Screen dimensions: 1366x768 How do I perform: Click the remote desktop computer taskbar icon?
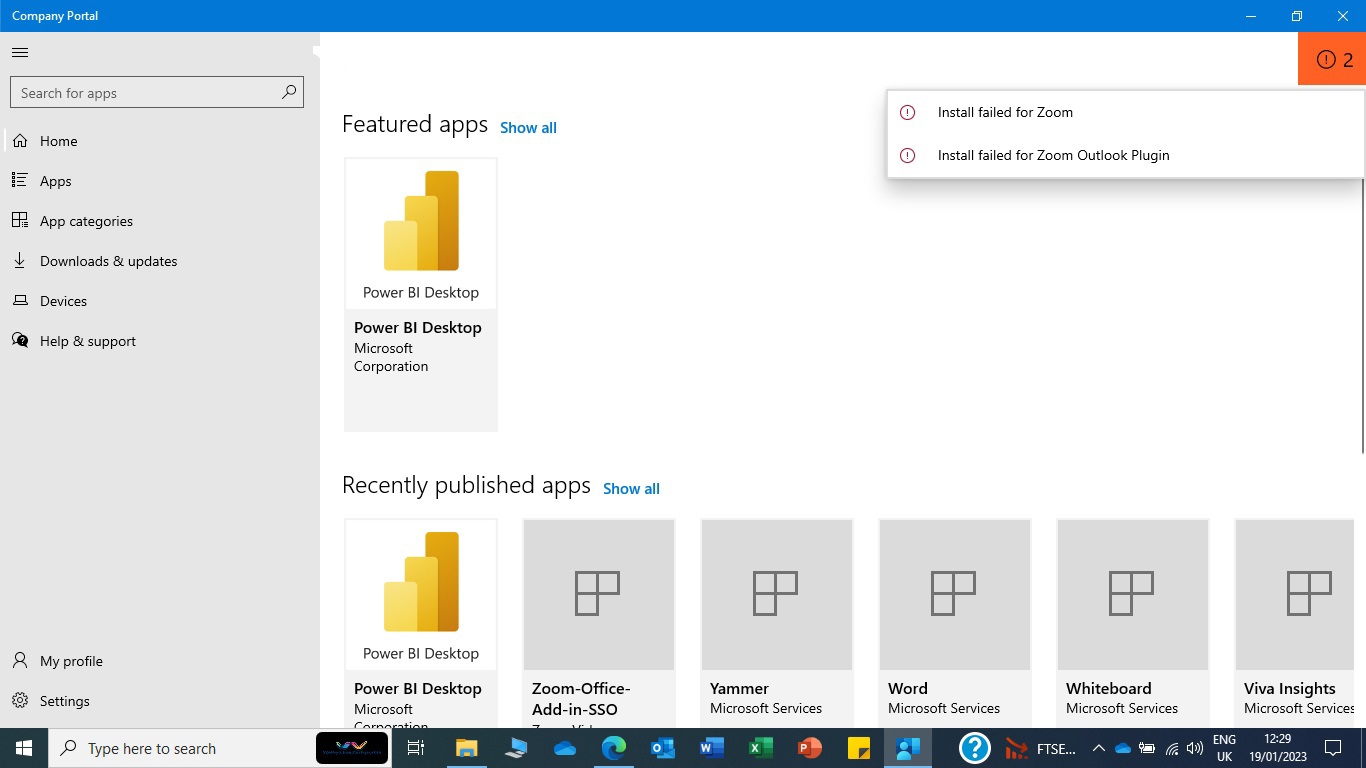(x=516, y=748)
